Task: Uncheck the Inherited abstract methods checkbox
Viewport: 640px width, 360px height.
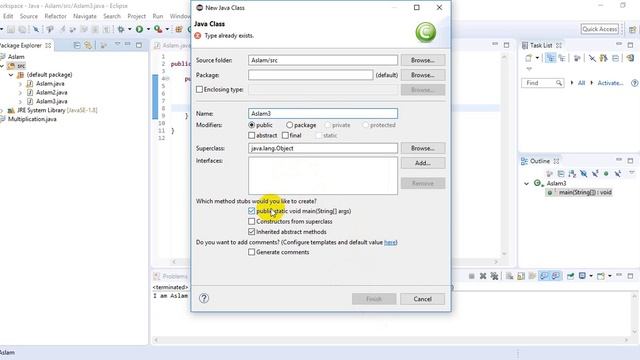Action: point(251,231)
